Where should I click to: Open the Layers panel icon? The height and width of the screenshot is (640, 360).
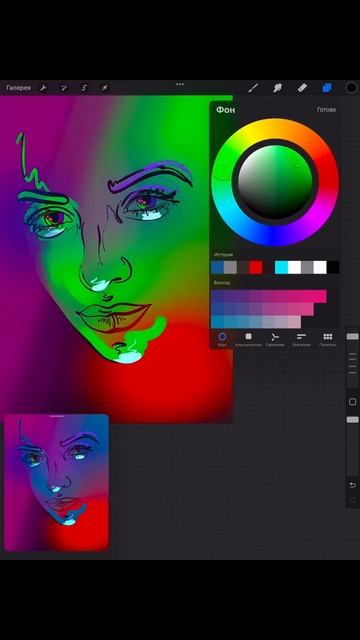pyautogui.click(x=327, y=88)
